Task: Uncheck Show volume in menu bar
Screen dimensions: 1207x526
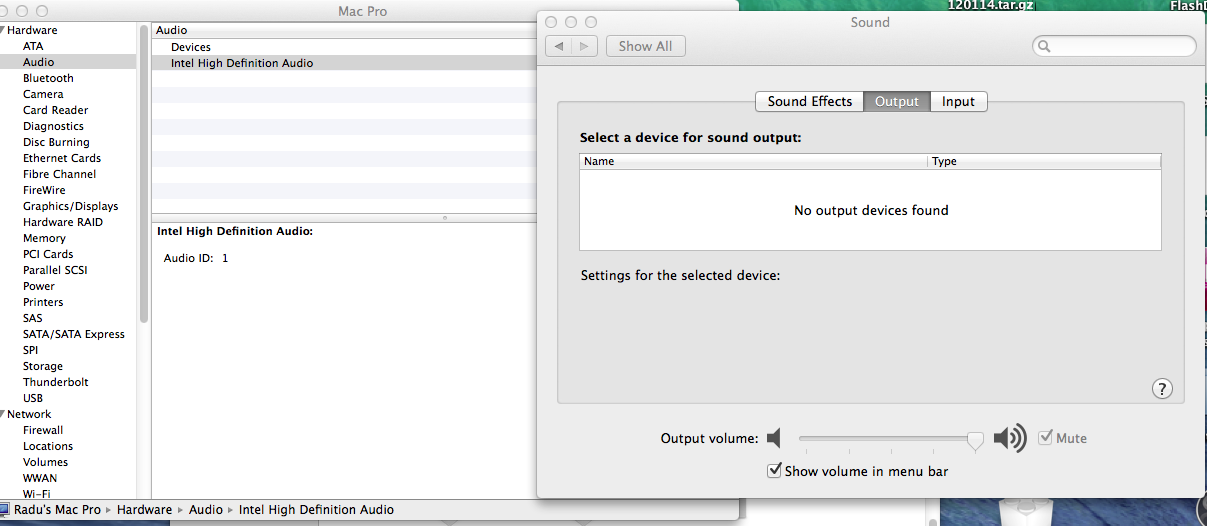Action: 773,471
